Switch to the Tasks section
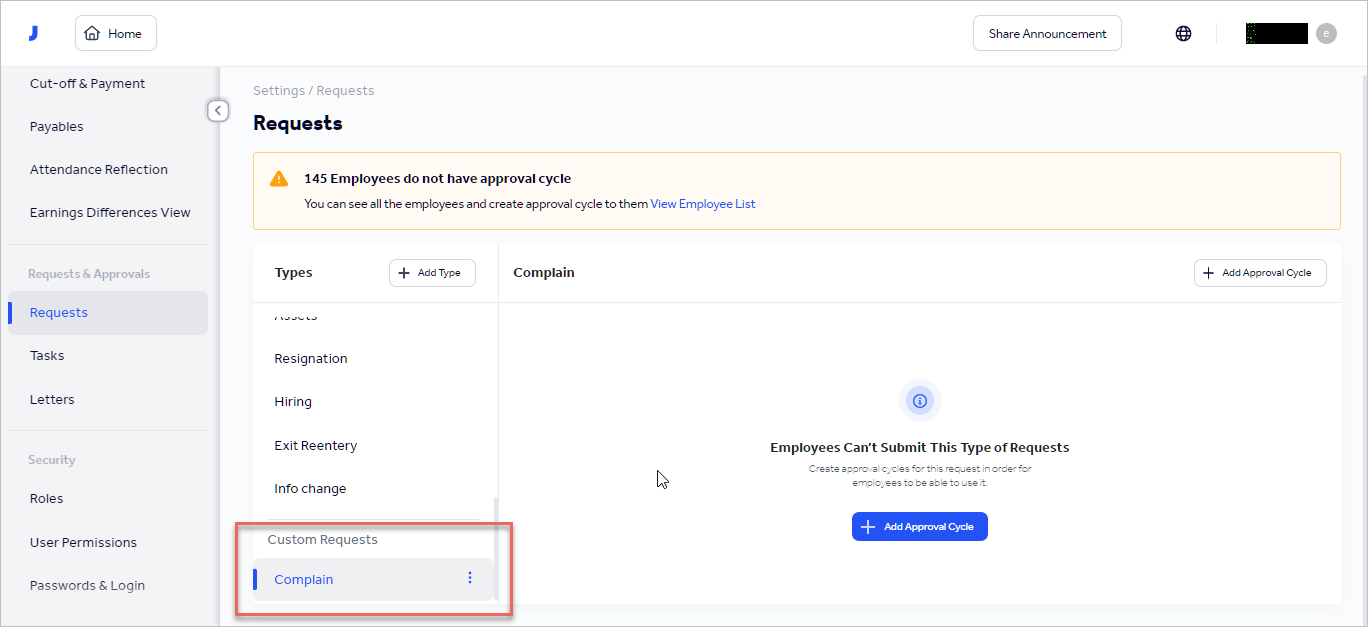The image size is (1368, 627). pos(47,355)
